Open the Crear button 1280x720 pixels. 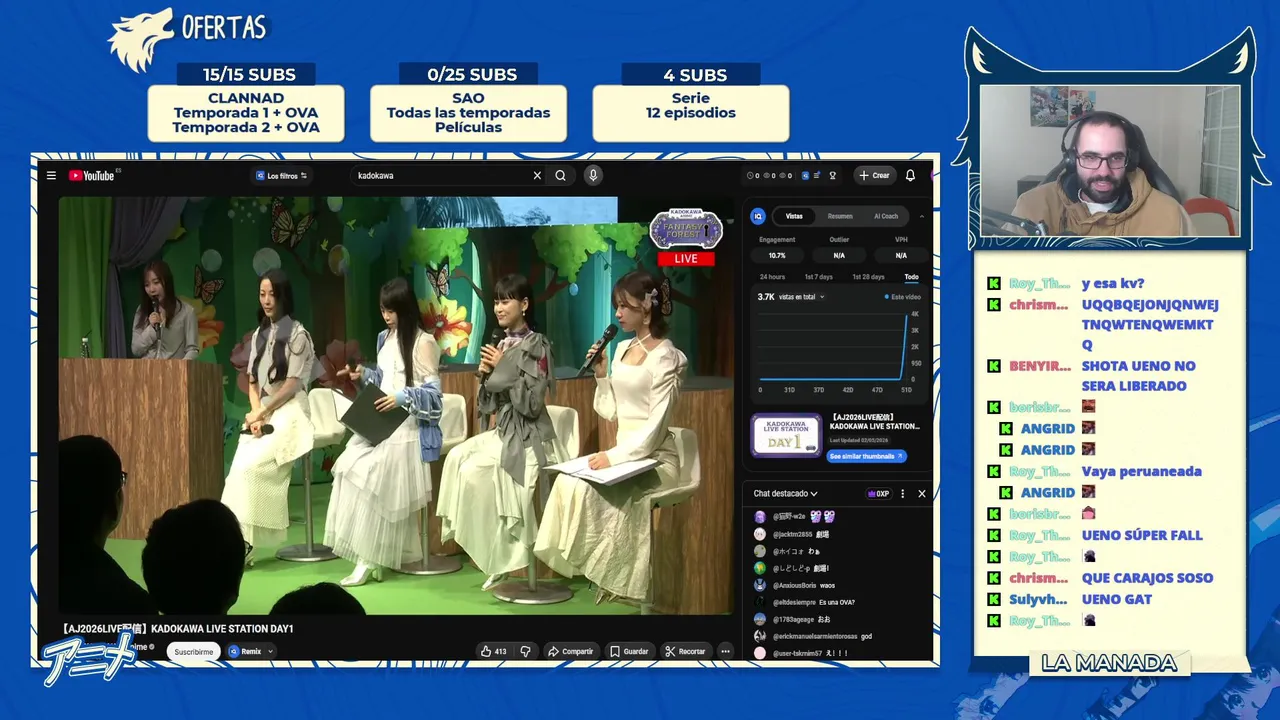point(874,175)
